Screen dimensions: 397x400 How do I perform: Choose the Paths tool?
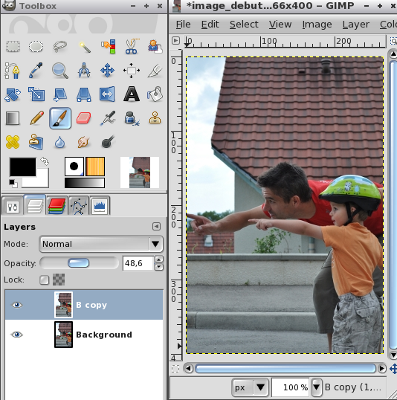tap(13, 71)
